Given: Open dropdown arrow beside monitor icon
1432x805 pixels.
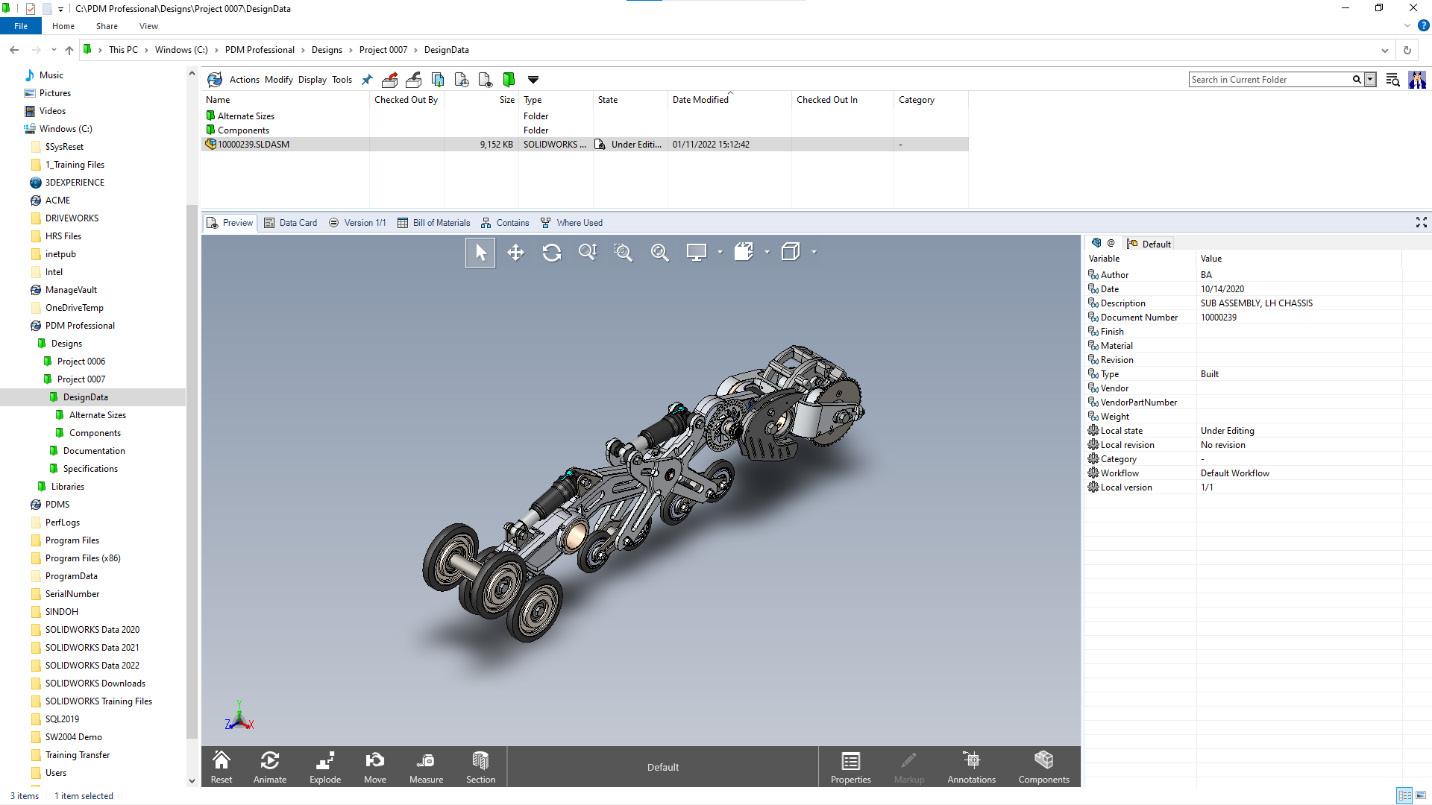Looking at the screenshot, I should click(x=719, y=252).
